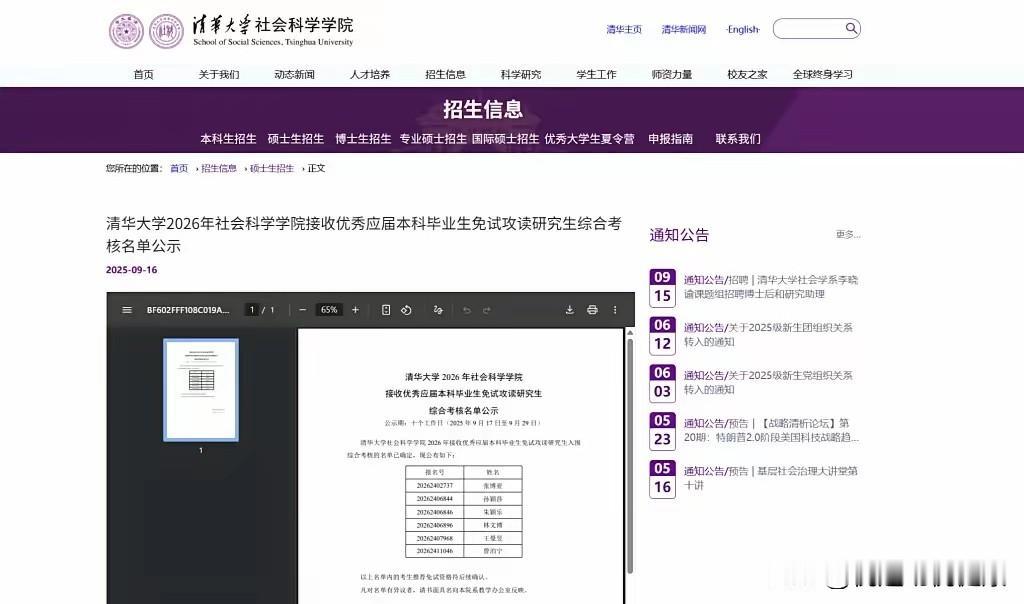Download the PDF file
Viewport: 1024px width, 604px height.
pyautogui.click(x=569, y=310)
